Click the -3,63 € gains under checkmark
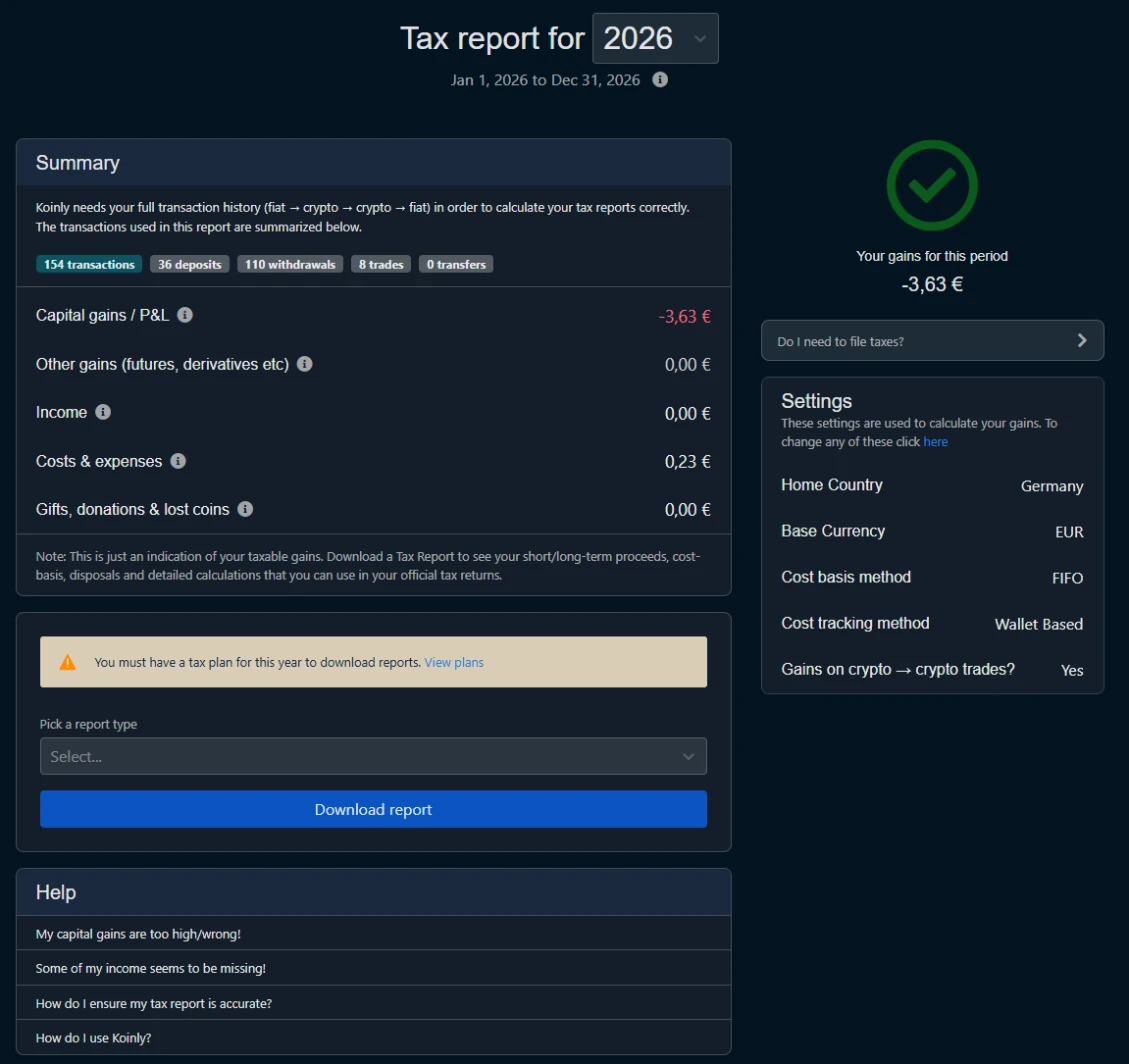1129x1064 pixels. click(x=932, y=284)
